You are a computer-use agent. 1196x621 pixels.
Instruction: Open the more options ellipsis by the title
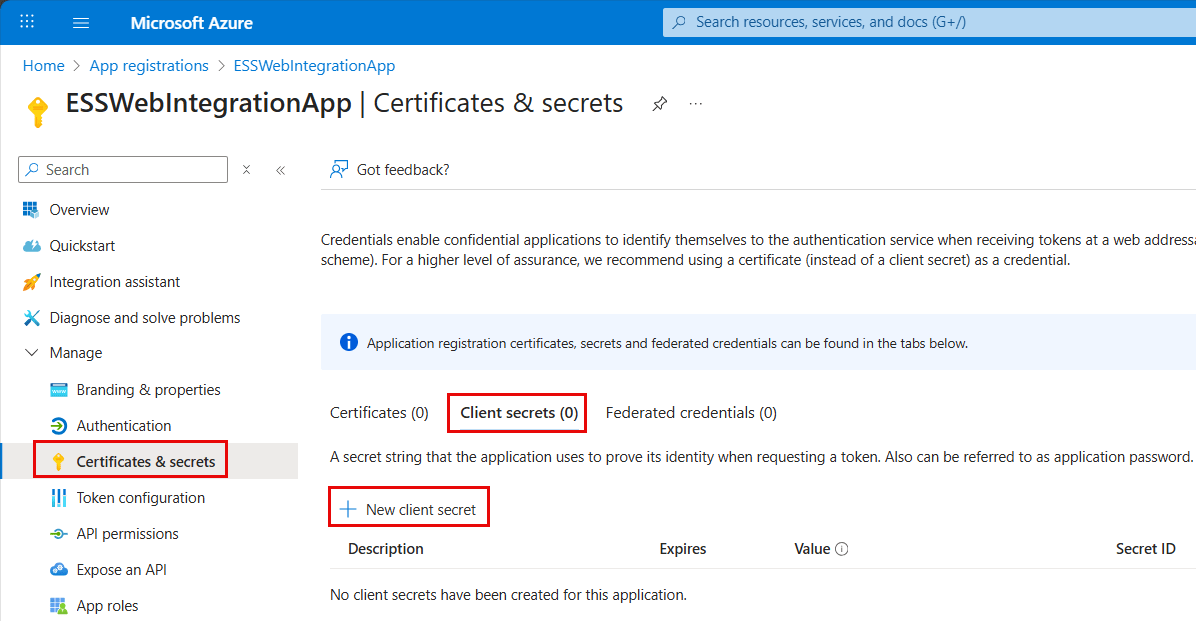[x=696, y=103]
